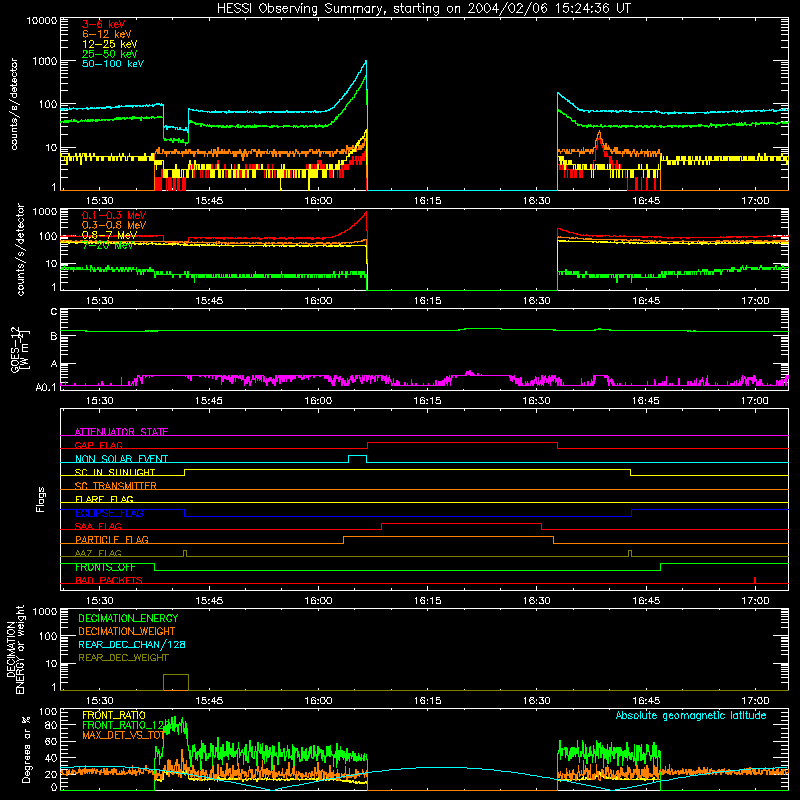
Task: Select the GAP_FLAG label
Action: [x=98, y=445]
